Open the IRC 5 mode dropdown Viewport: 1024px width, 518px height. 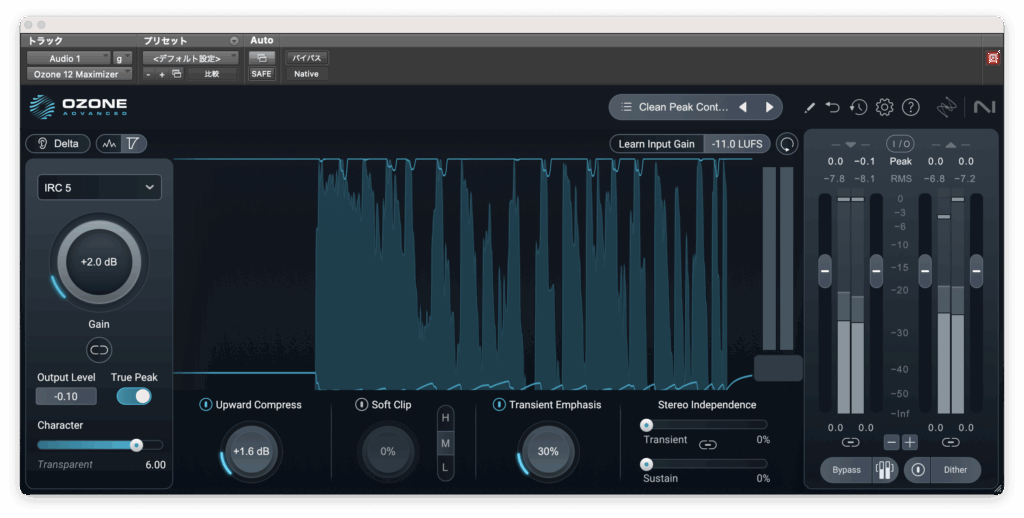click(x=99, y=187)
